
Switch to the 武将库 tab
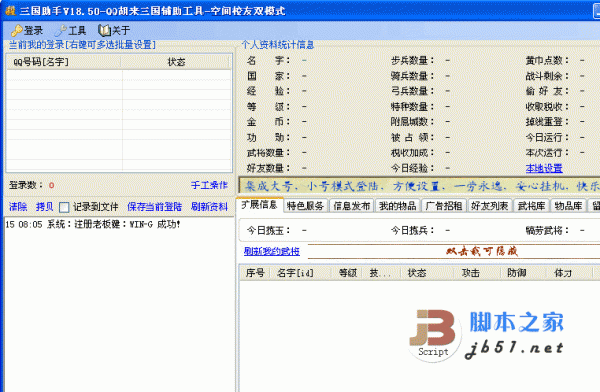click(531, 206)
